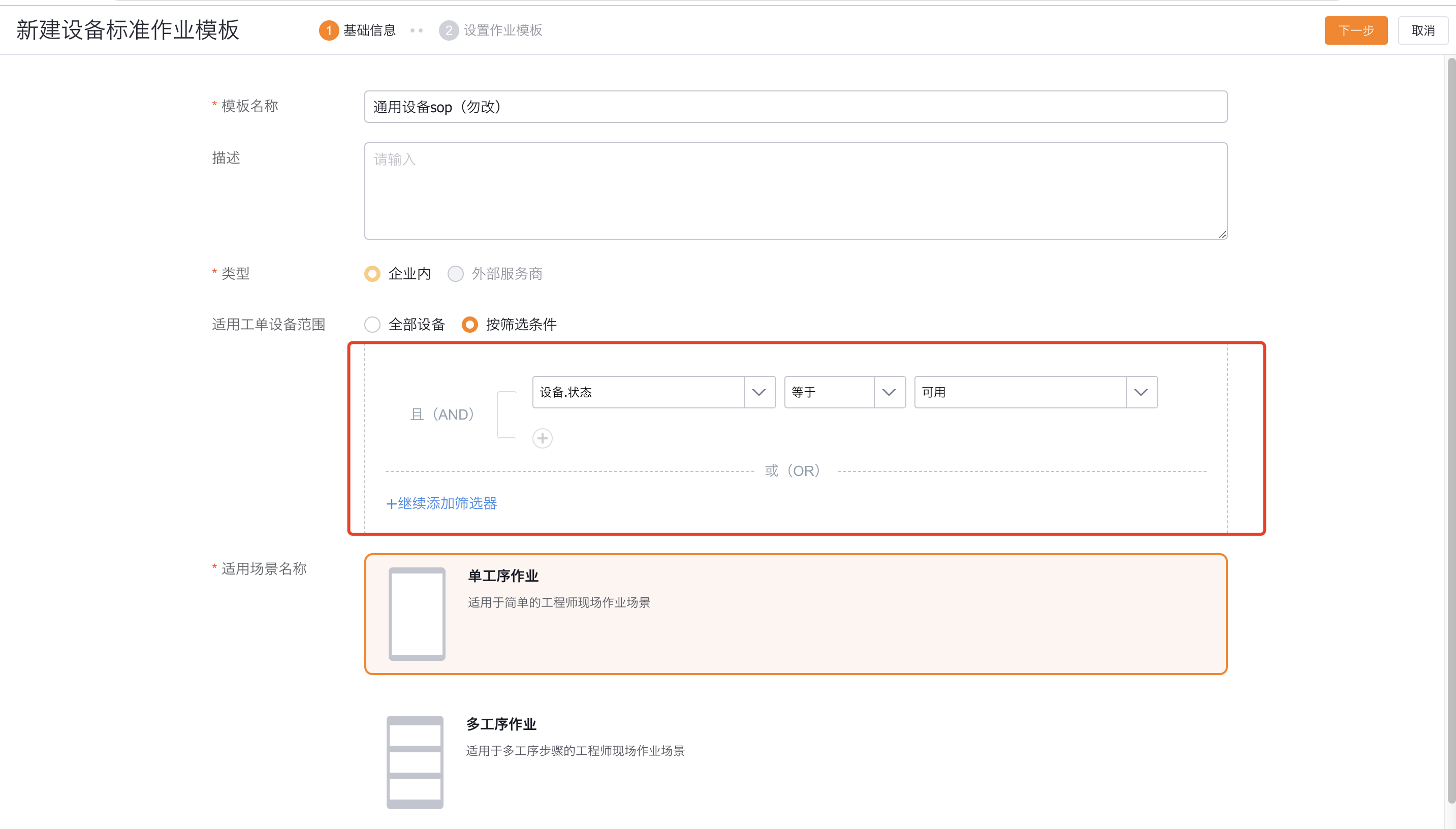Switch to the 基础信息 step

click(x=368, y=30)
